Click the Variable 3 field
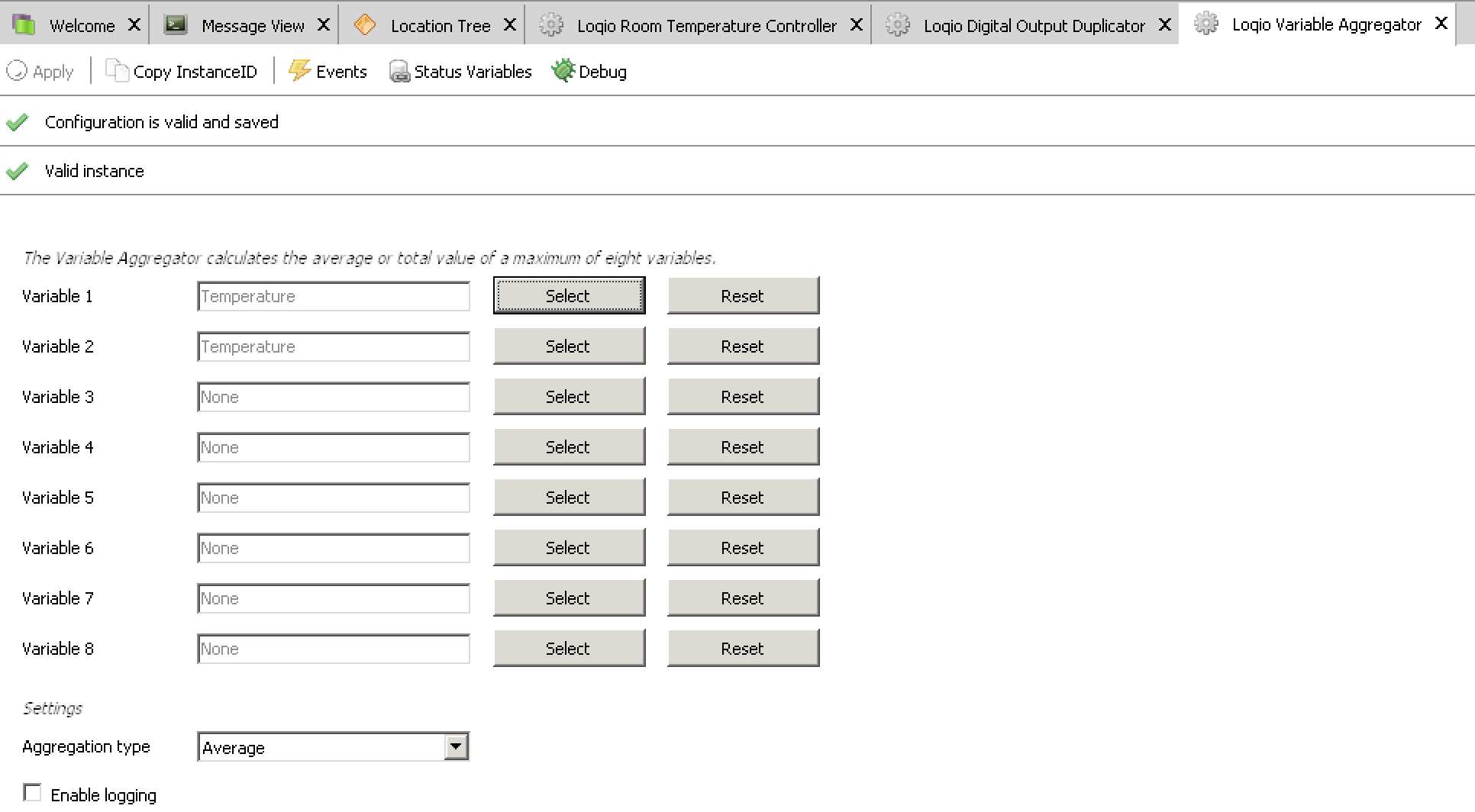 (x=334, y=397)
